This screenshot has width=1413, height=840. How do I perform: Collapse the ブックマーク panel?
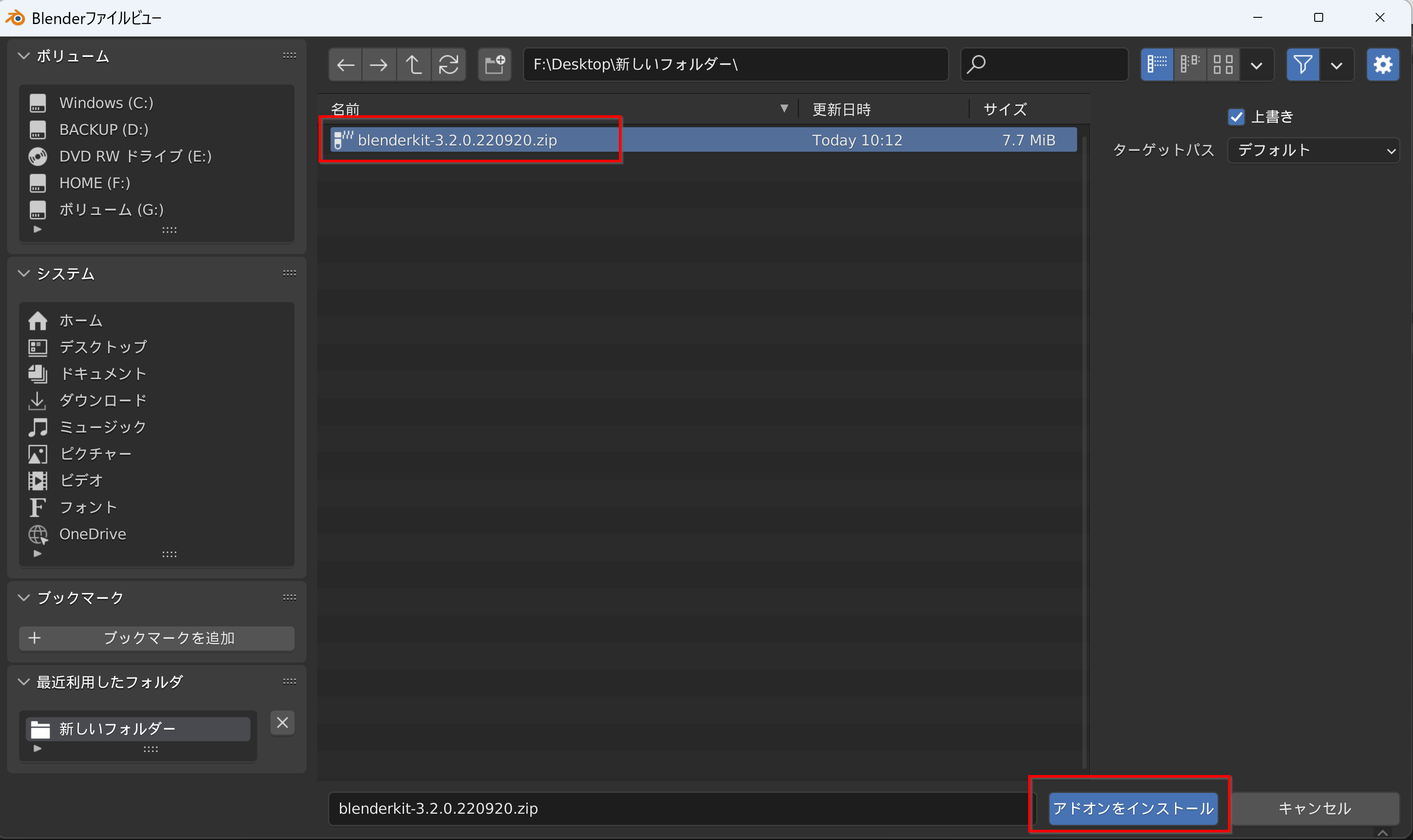(x=24, y=598)
